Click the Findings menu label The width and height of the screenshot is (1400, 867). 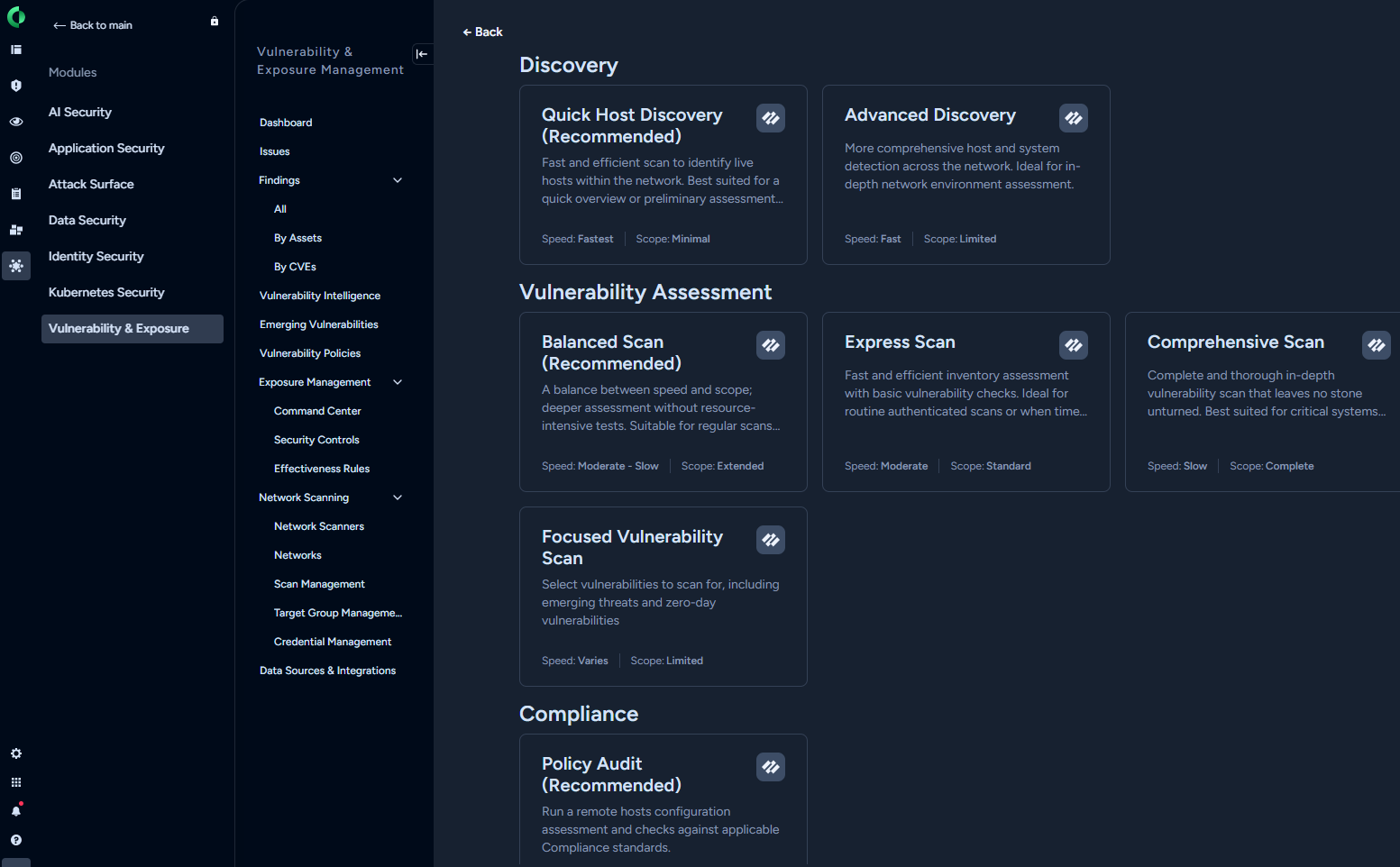coord(279,180)
